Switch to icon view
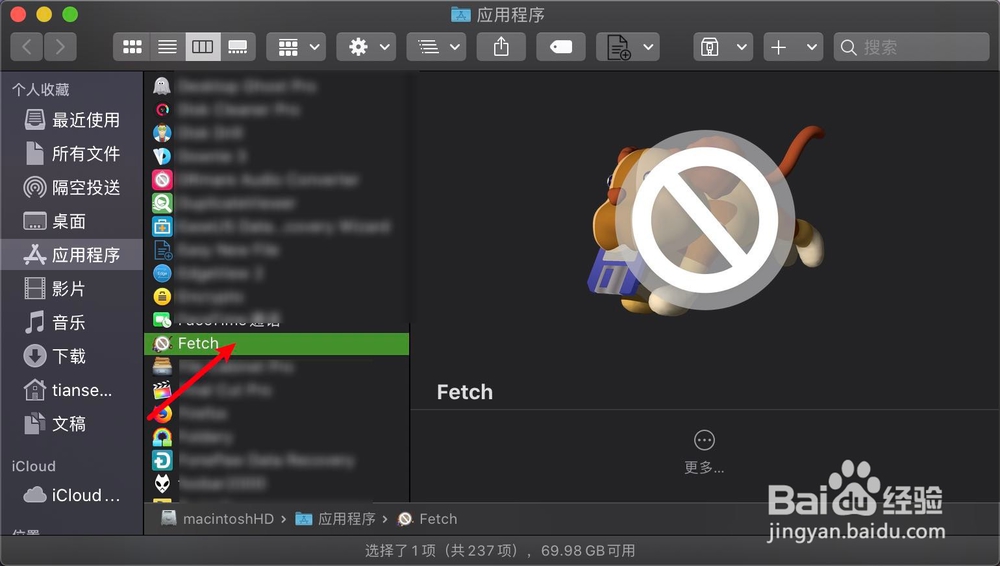The height and width of the screenshot is (566, 1000). (132, 47)
